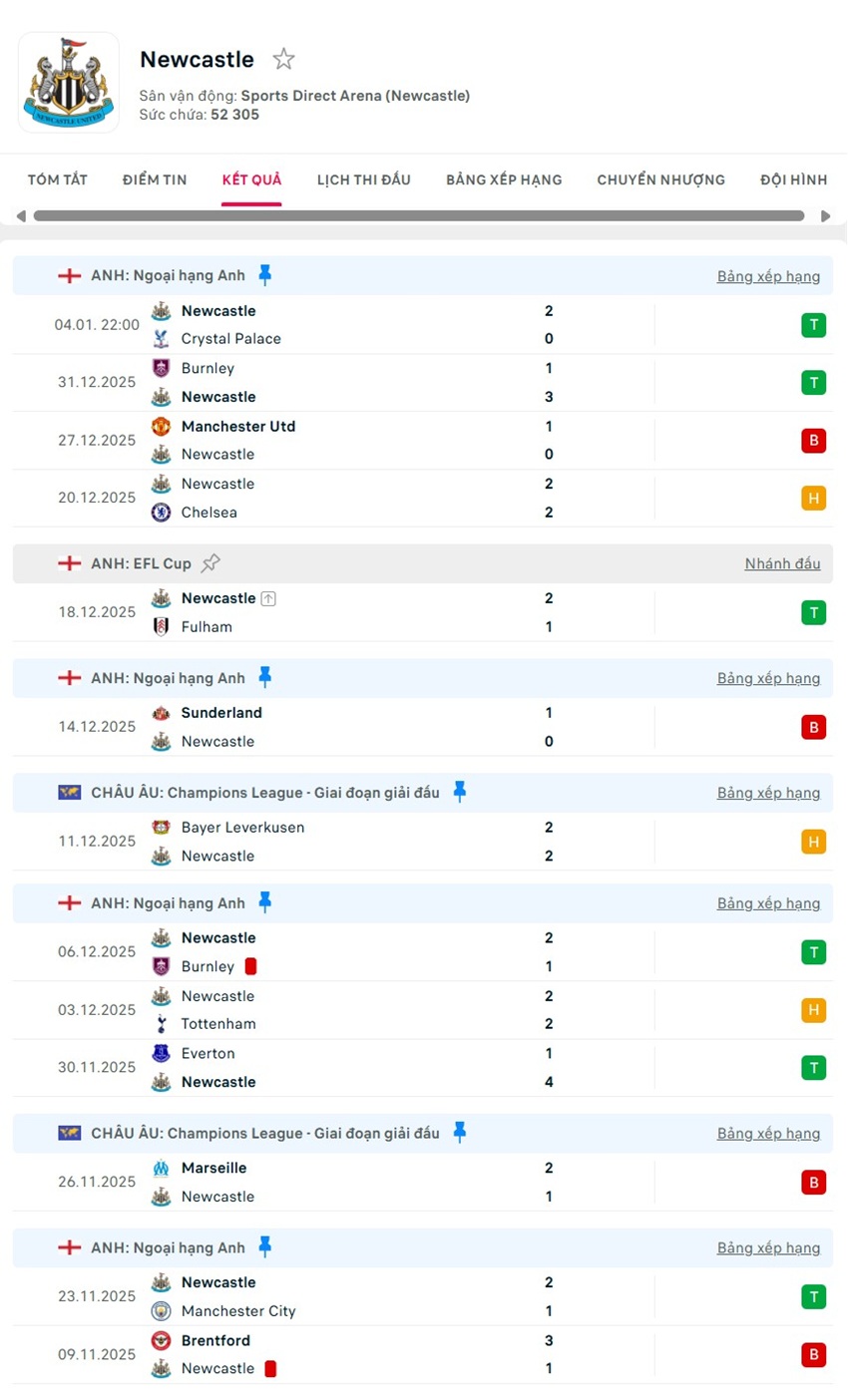Click the green T result badge for Crystal Palace match
The width and height of the screenshot is (848, 1400).
[813, 324]
